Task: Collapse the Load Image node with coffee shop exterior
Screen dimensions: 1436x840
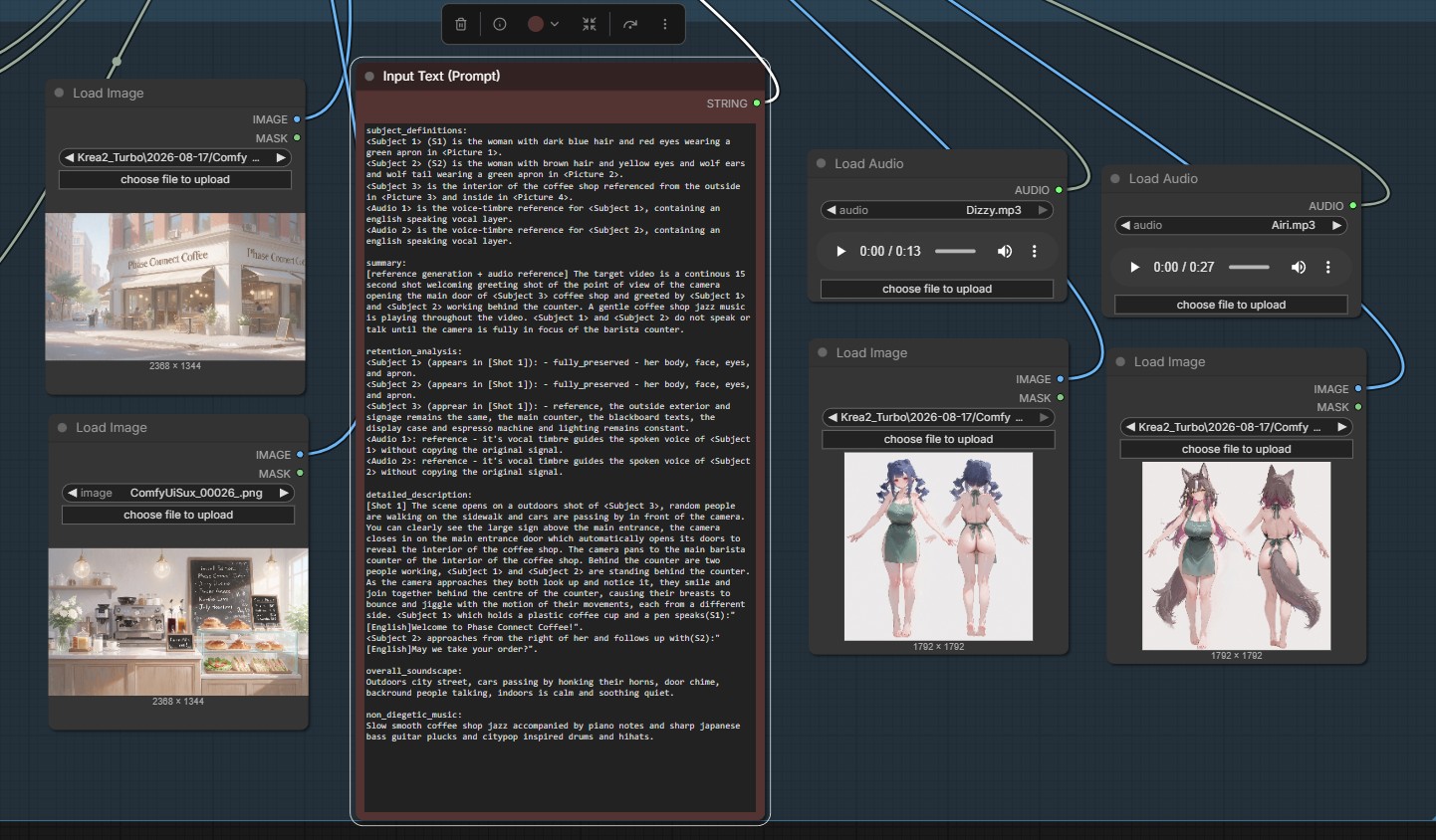Action: click(x=60, y=93)
